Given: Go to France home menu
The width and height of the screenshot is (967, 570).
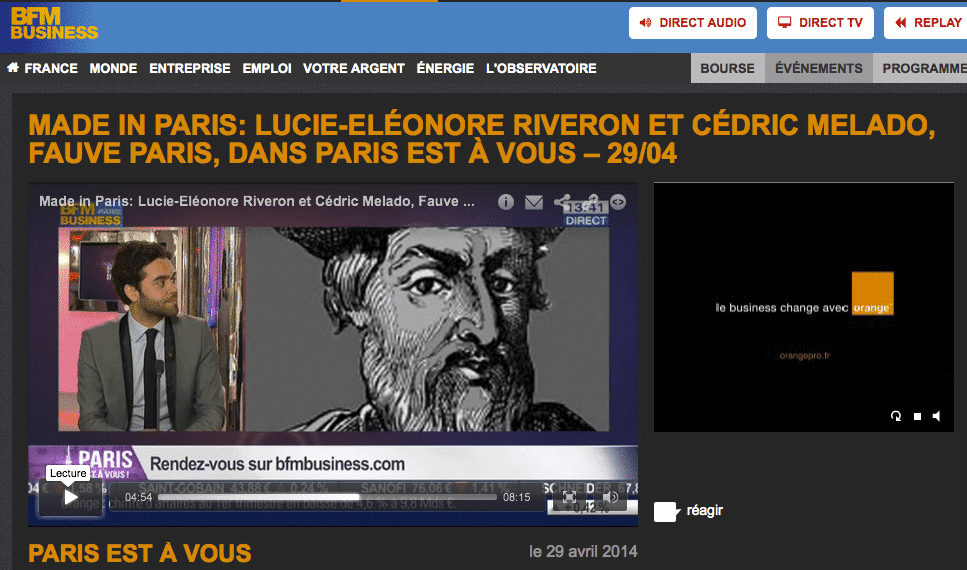Looking at the screenshot, I should pyautogui.click(x=42, y=68).
